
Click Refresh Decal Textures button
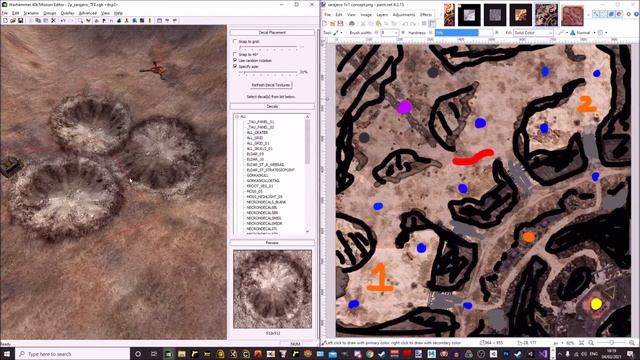tap(271, 85)
